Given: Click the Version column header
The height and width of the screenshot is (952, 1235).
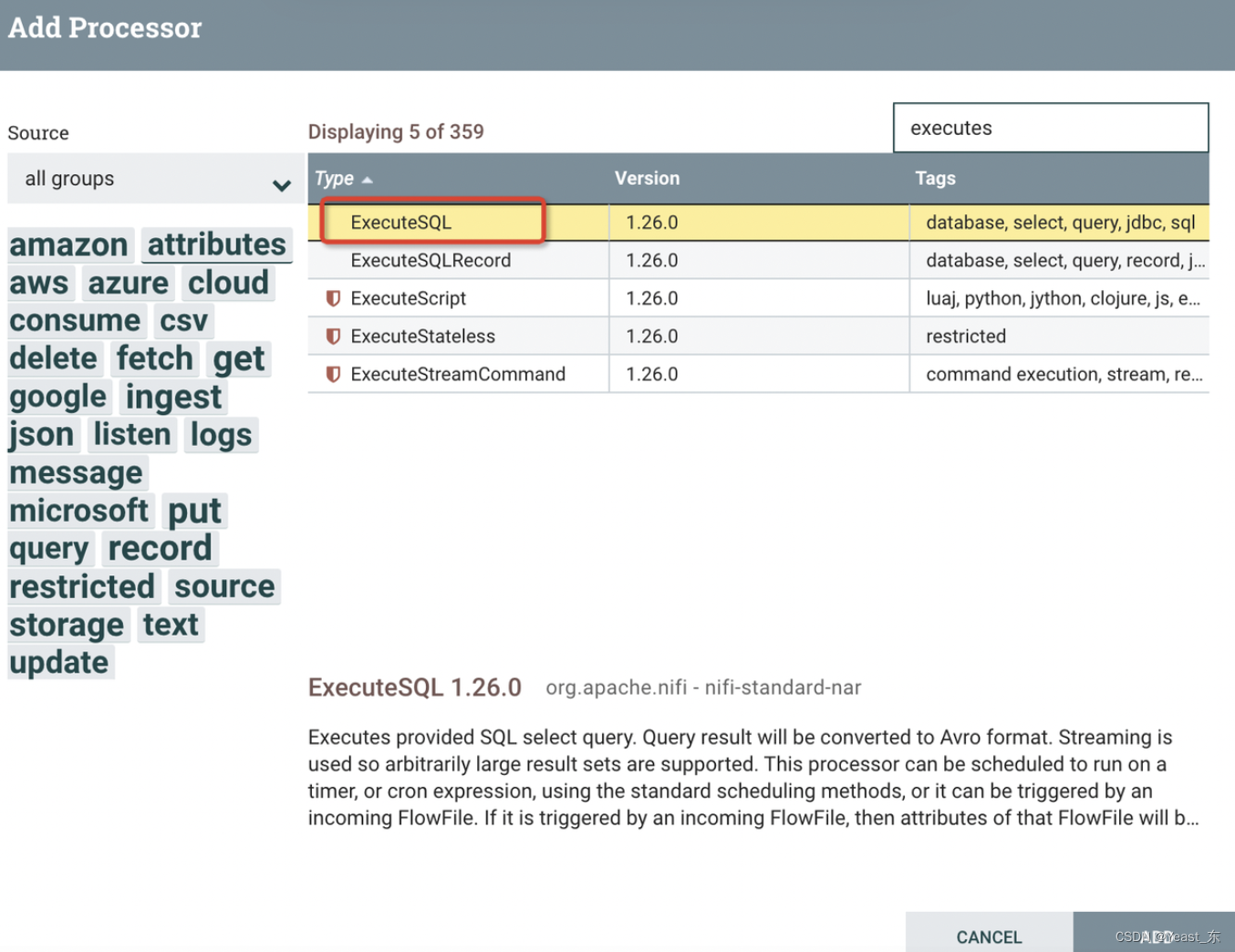Looking at the screenshot, I should [x=647, y=179].
